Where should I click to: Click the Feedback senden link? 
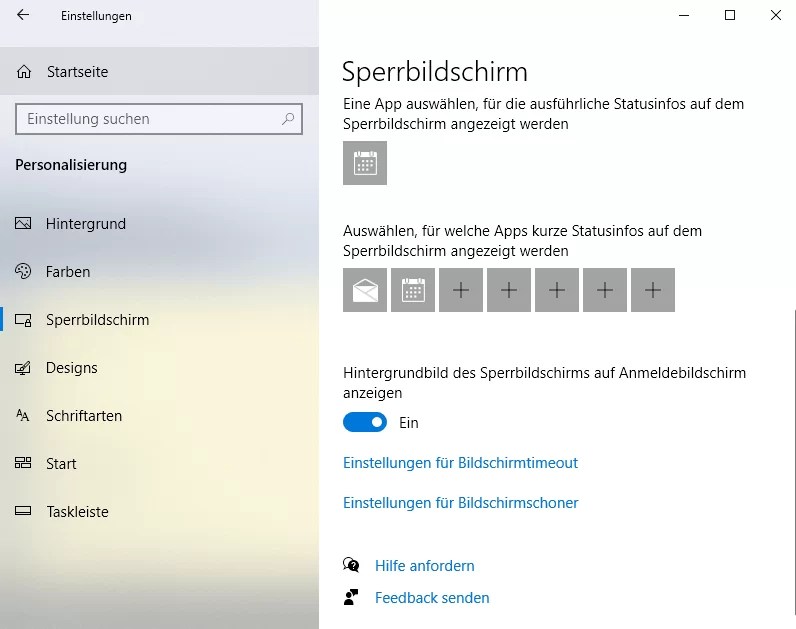432,598
